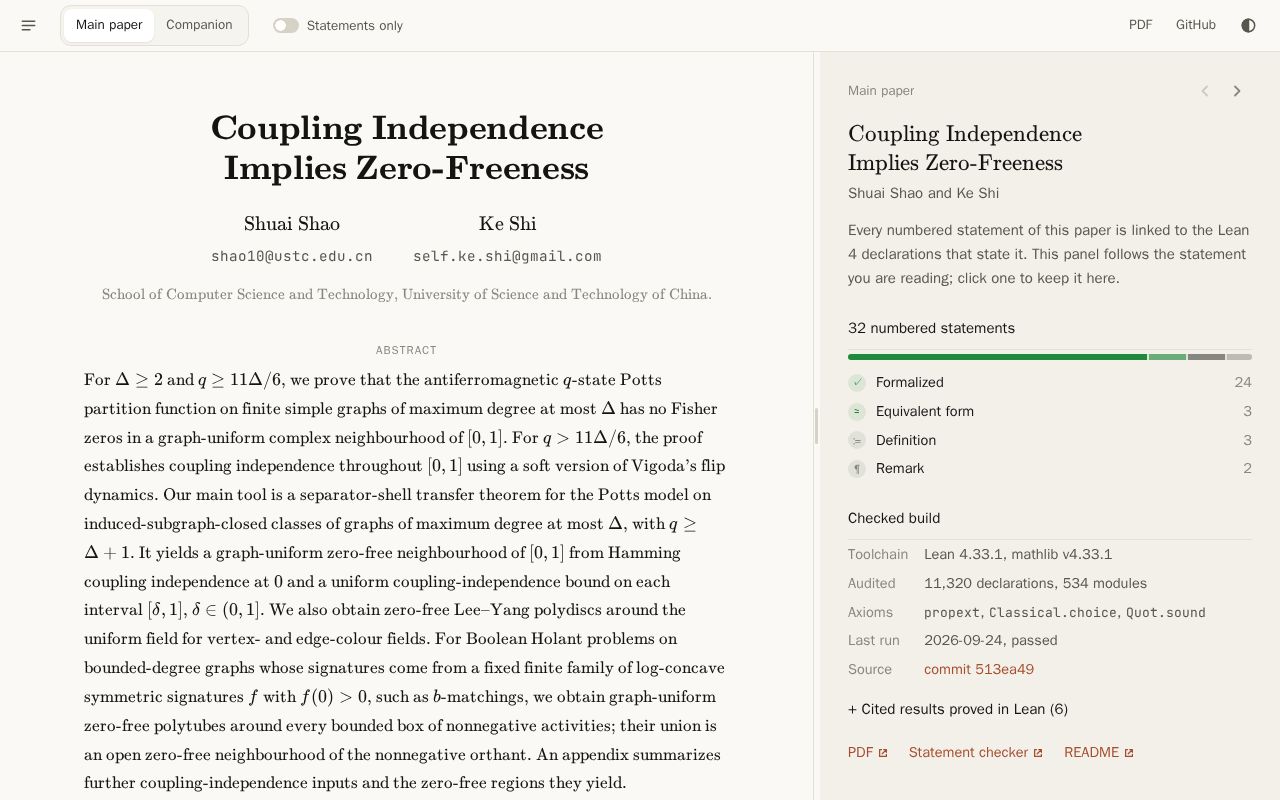
Task: Click the 32 numbered statements heading
Action: click(931, 328)
